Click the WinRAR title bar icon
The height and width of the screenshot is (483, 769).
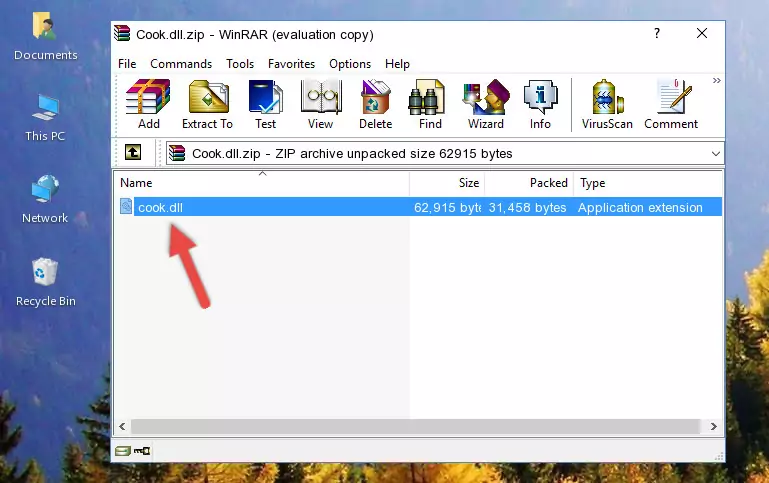pos(122,34)
